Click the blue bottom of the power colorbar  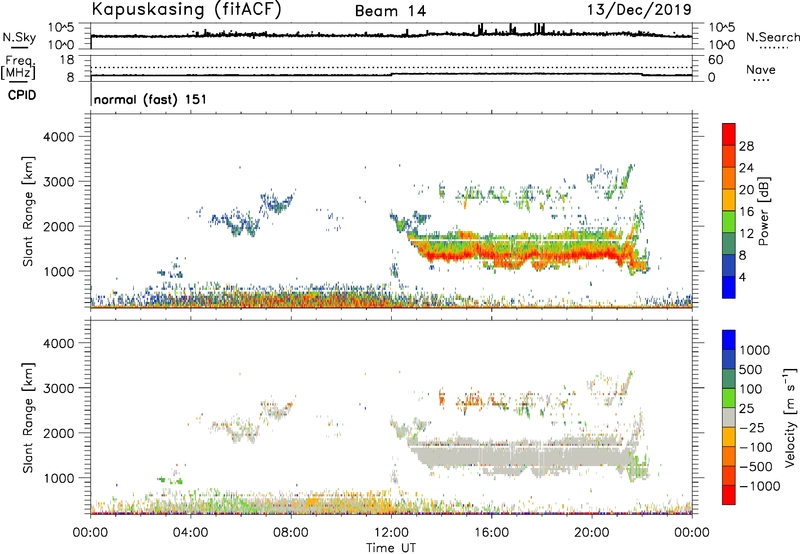coord(729,287)
